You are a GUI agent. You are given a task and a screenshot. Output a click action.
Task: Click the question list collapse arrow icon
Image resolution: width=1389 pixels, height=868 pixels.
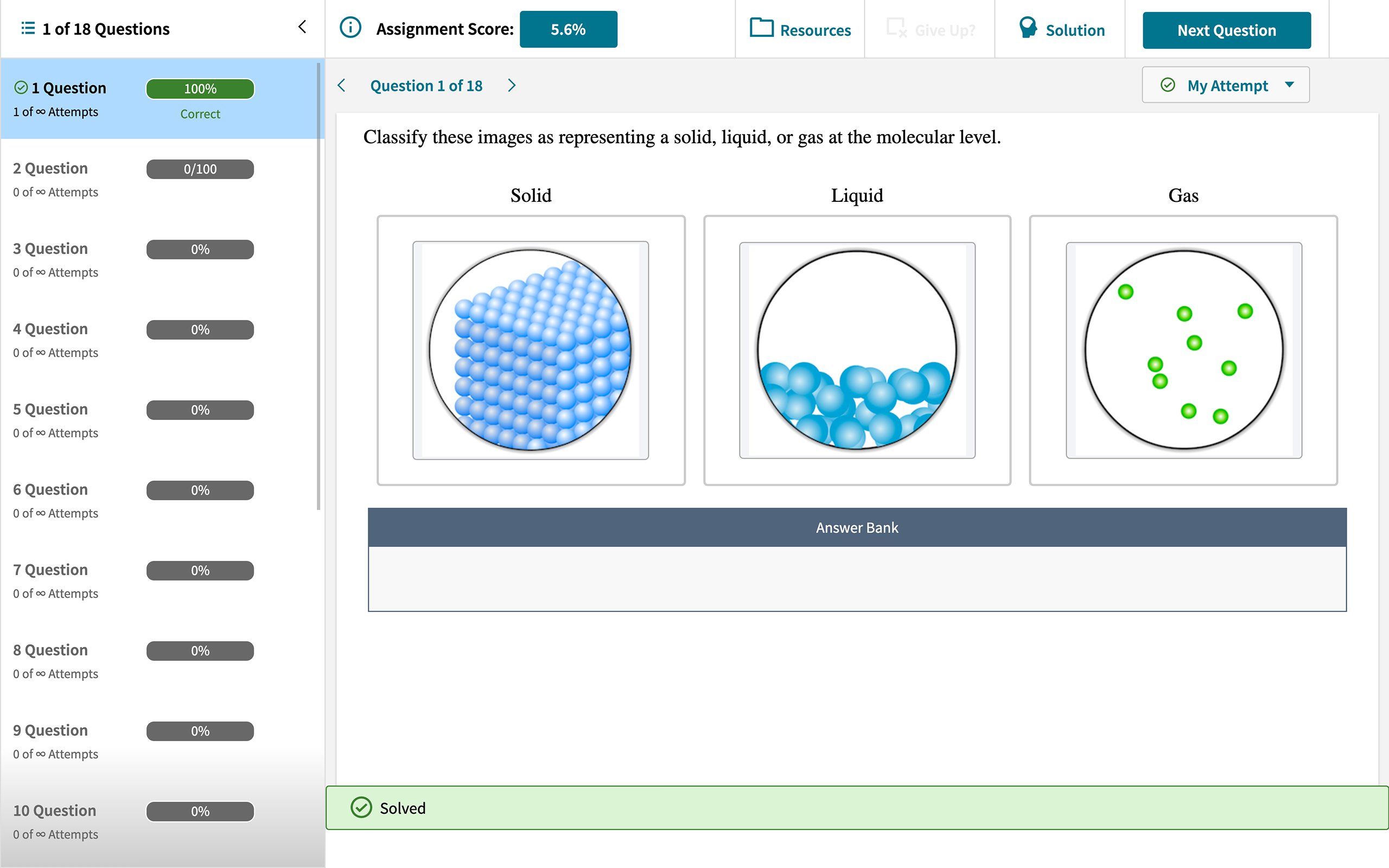[303, 27]
